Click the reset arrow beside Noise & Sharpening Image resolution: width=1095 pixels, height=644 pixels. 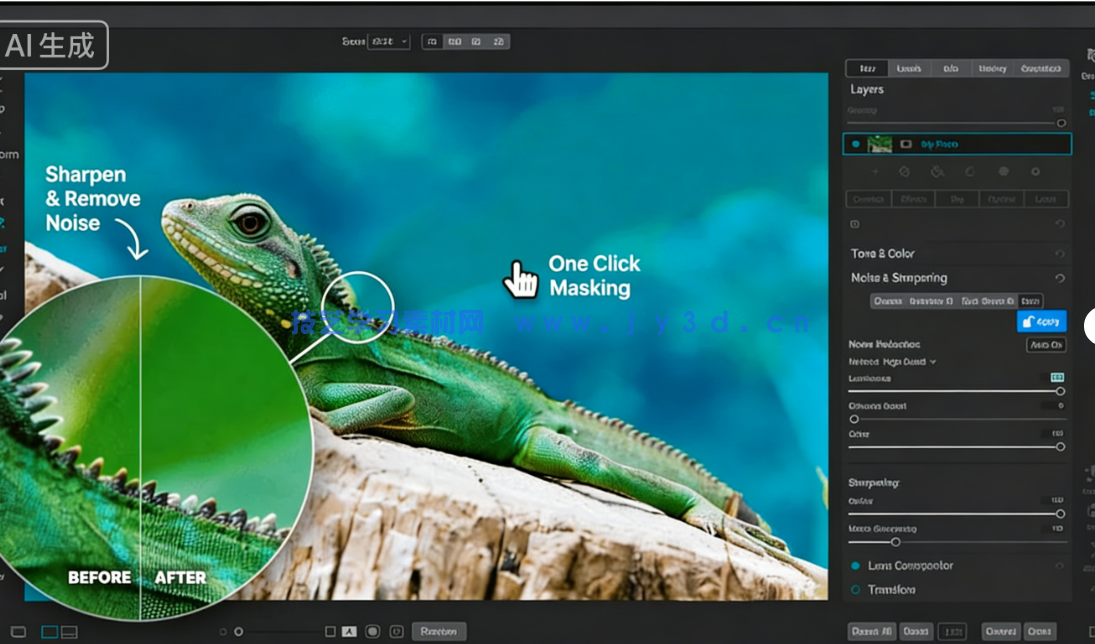click(x=1059, y=278)
